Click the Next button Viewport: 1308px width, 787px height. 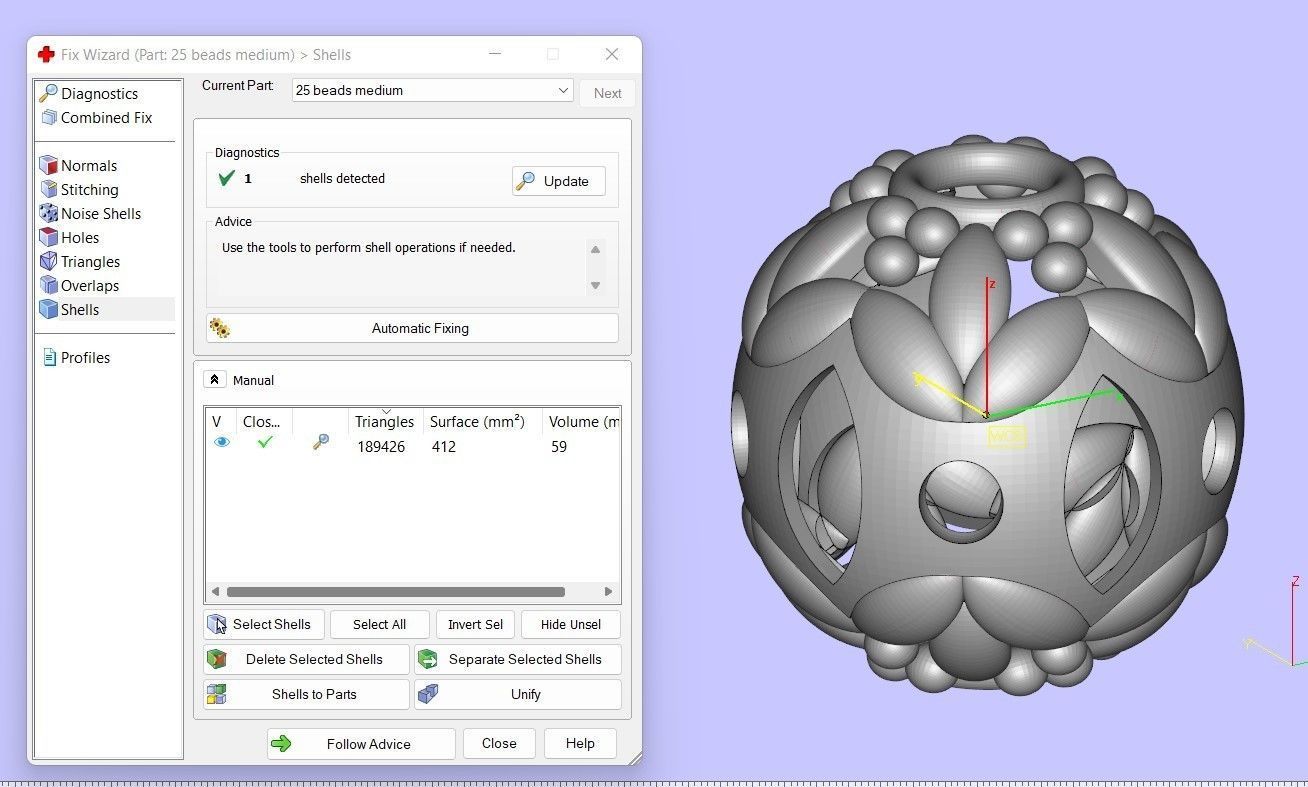point(607,93)
